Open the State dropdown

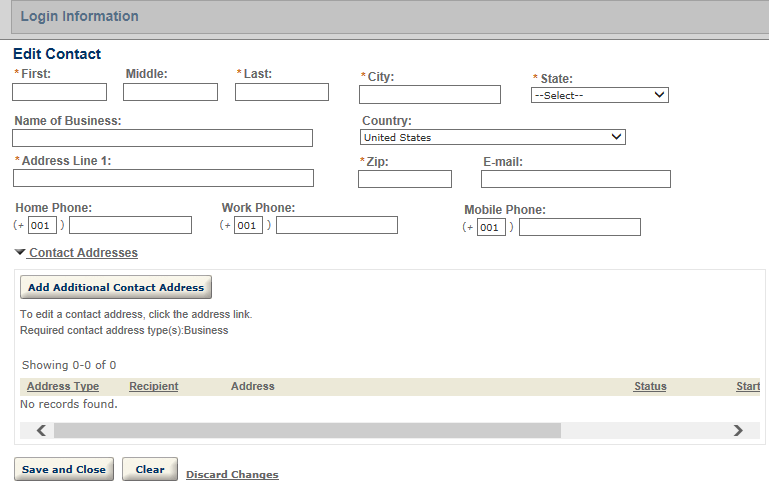coord(599,95)
